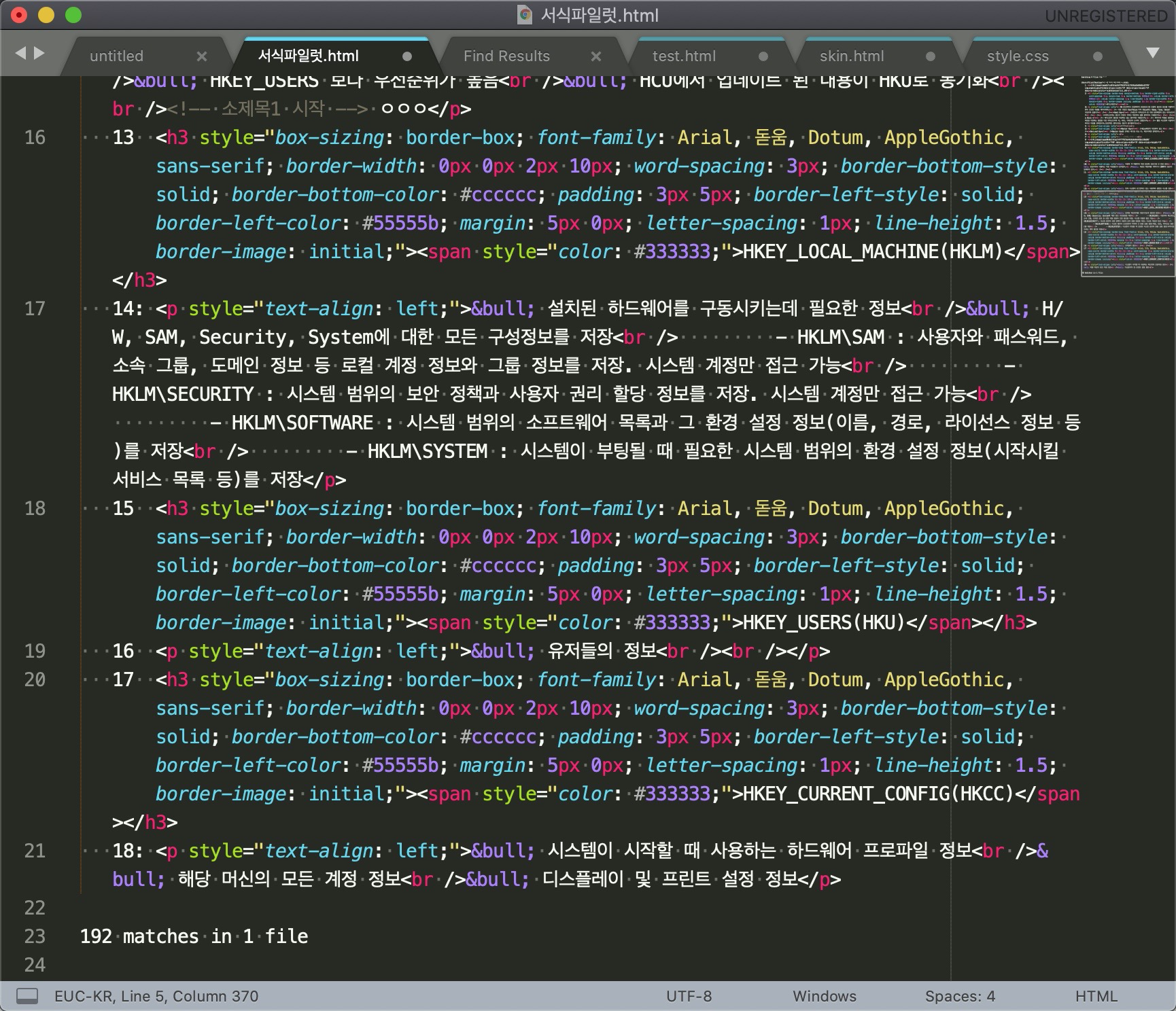Click the '192 matches in 1 file' text
1176x1011 pixels.
(x=194, y=936)
